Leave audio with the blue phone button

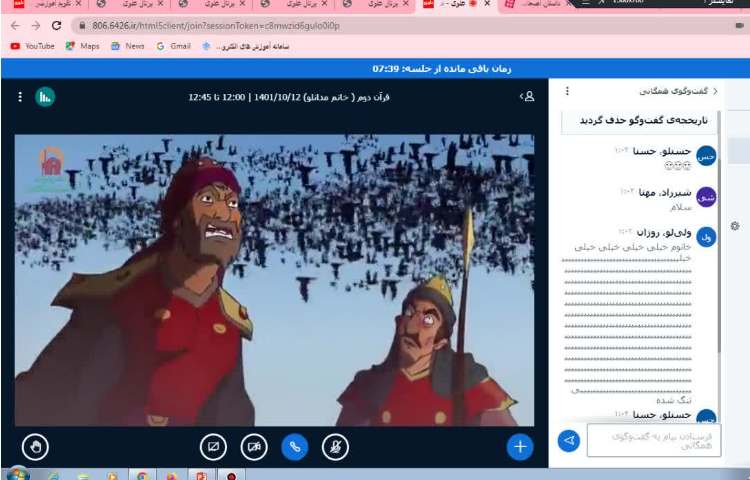pos(295,447)
